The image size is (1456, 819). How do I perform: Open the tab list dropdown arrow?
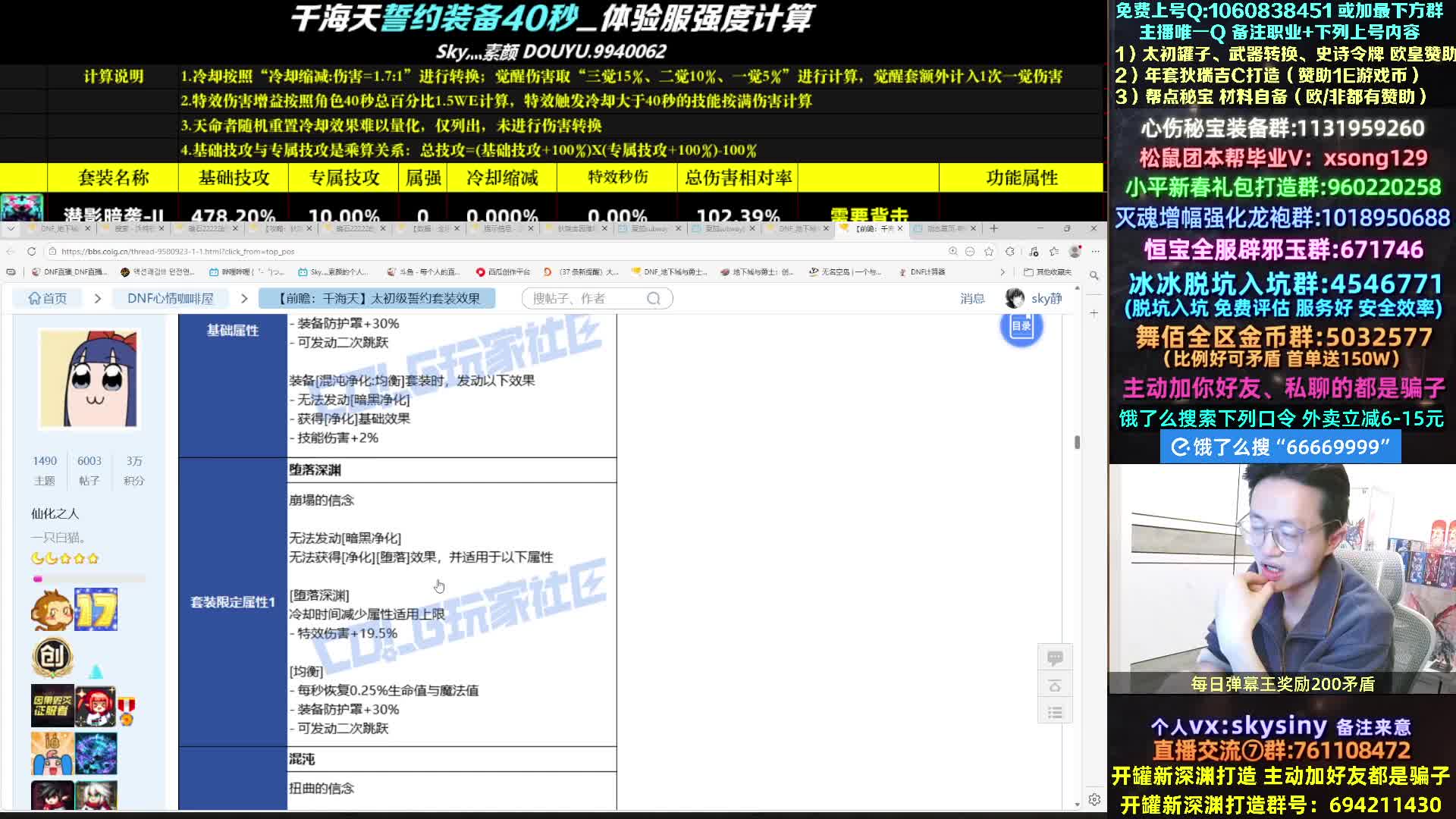[11, 228]
